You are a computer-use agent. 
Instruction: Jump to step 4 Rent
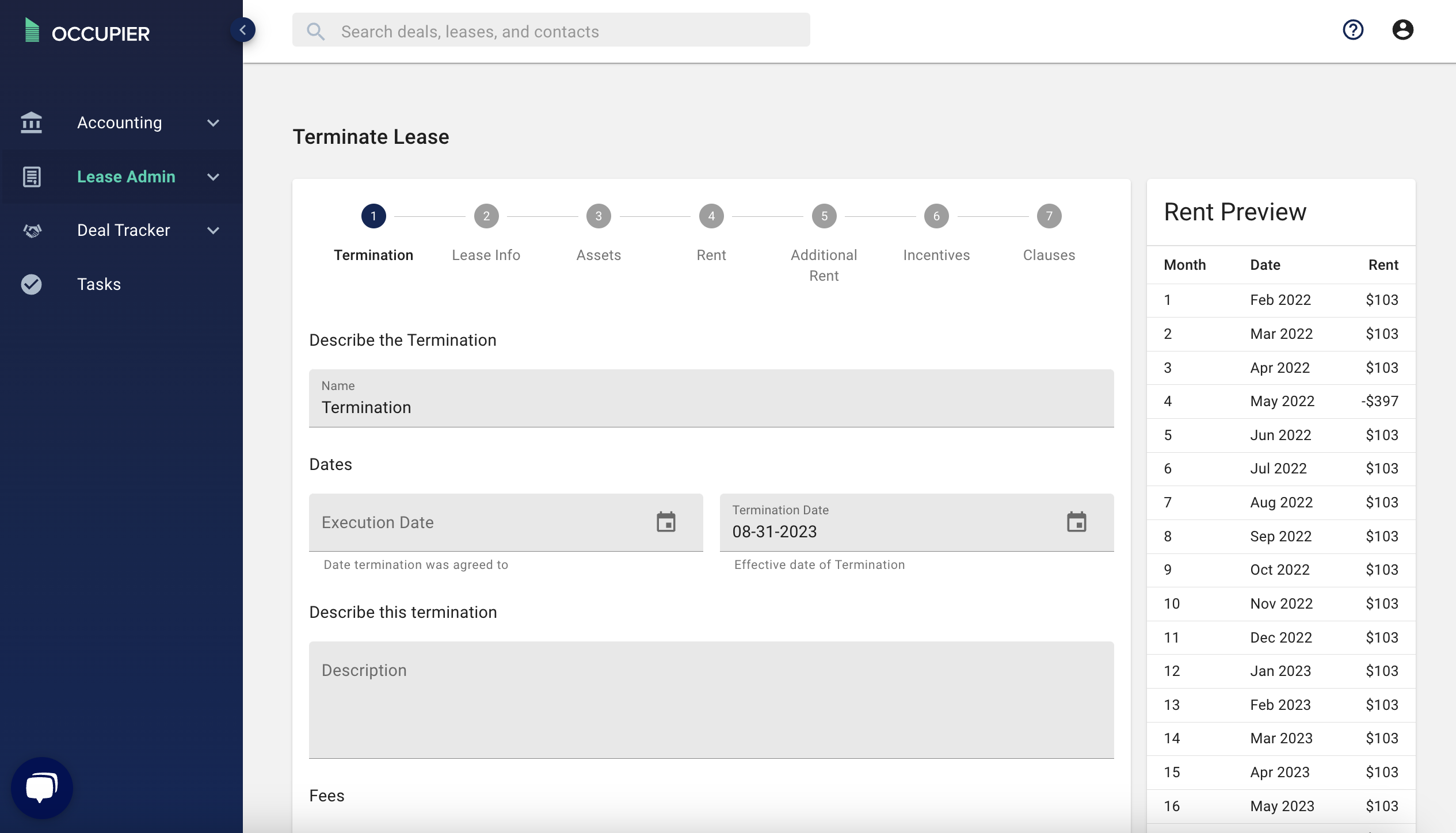pyautogui.click(x=711, y=217)
